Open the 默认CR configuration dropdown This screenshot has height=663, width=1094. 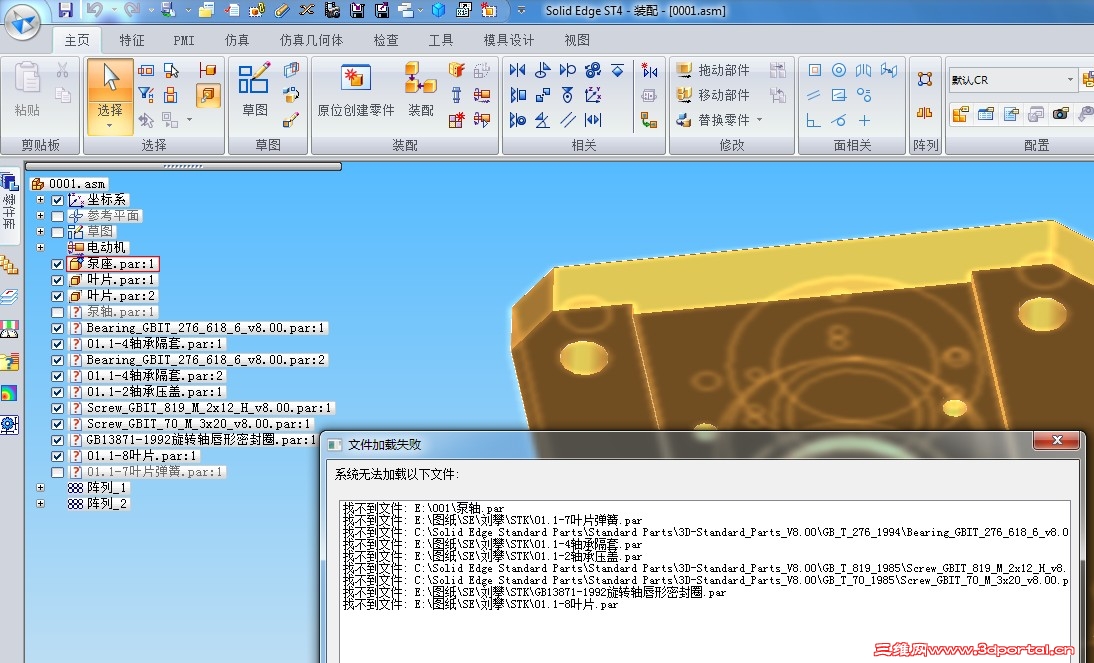(x=1070, y=80)
